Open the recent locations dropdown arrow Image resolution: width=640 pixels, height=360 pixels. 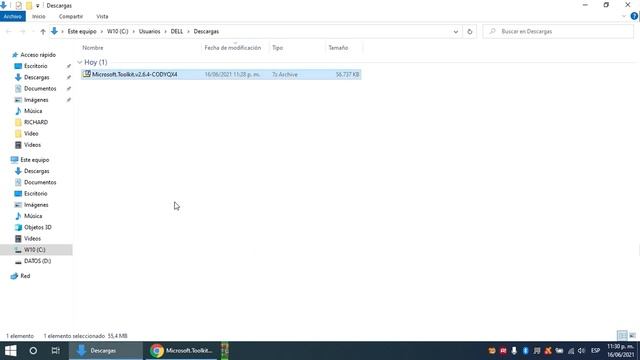pyautogui.click(x=33, y=31)
